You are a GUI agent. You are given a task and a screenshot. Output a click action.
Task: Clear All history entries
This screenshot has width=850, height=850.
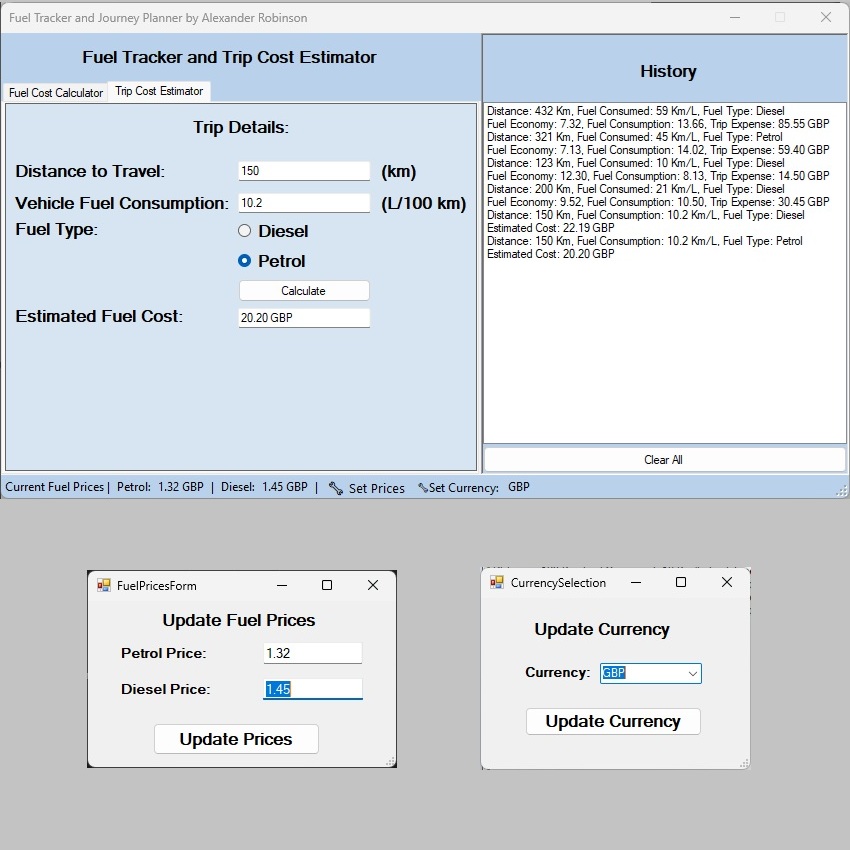(x=664, y=460)
